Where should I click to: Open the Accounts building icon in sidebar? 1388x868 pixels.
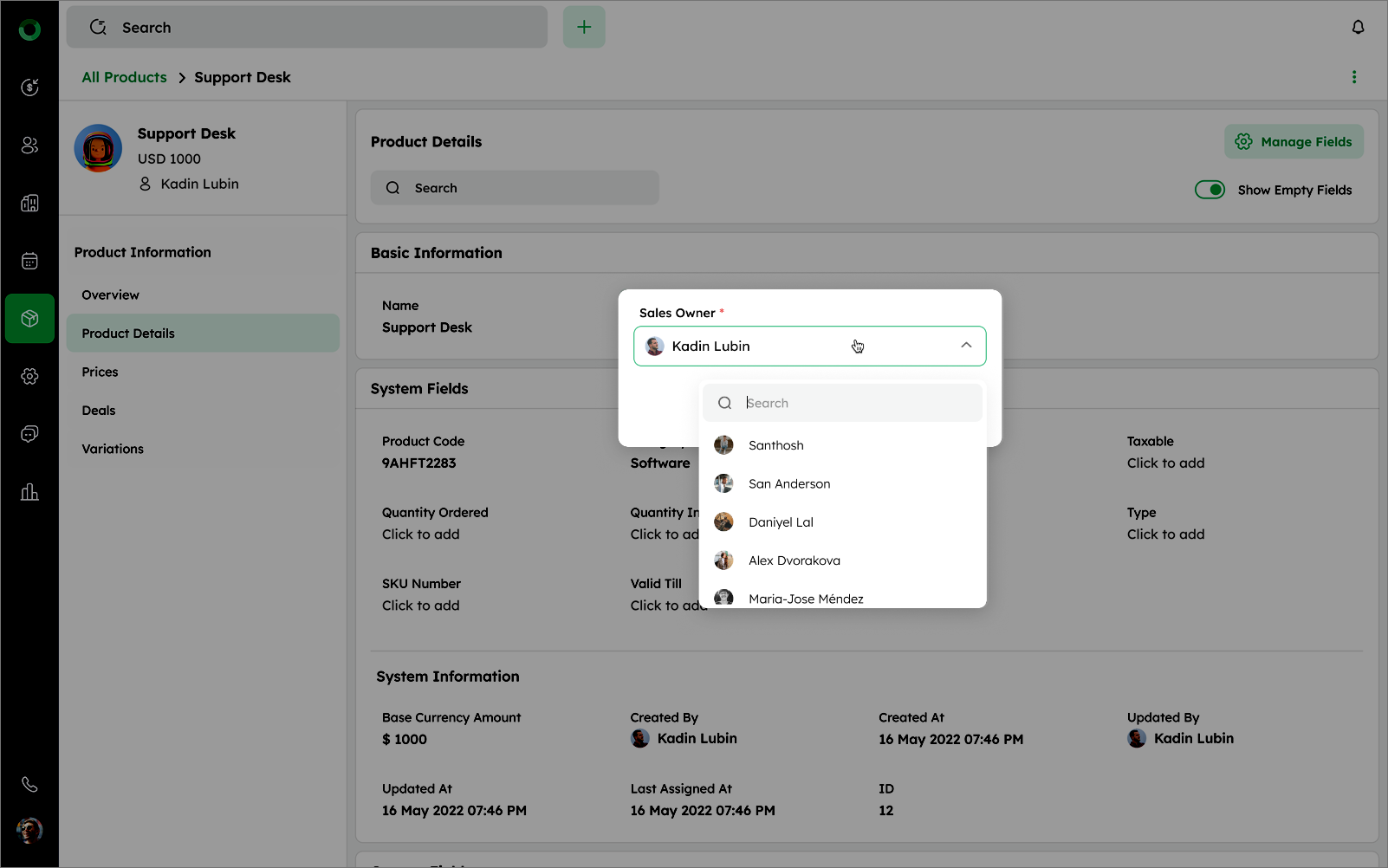coord(29,204)
